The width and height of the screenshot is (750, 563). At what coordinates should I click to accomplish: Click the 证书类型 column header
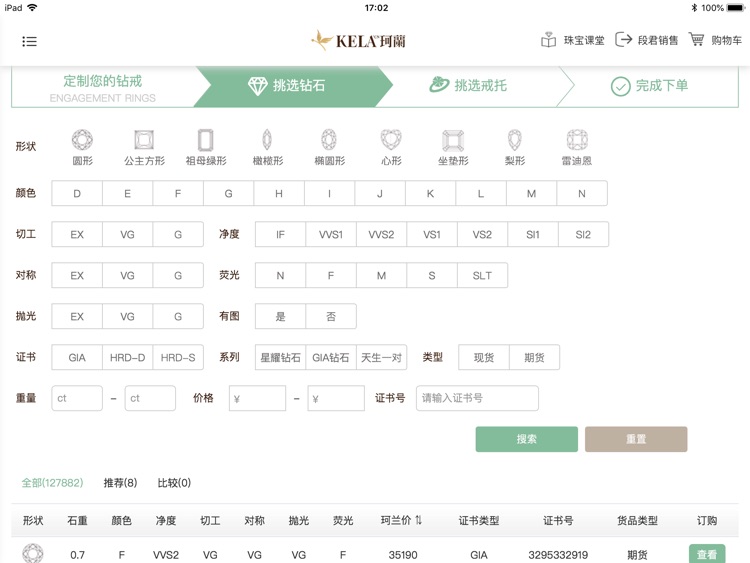point(479,520)
